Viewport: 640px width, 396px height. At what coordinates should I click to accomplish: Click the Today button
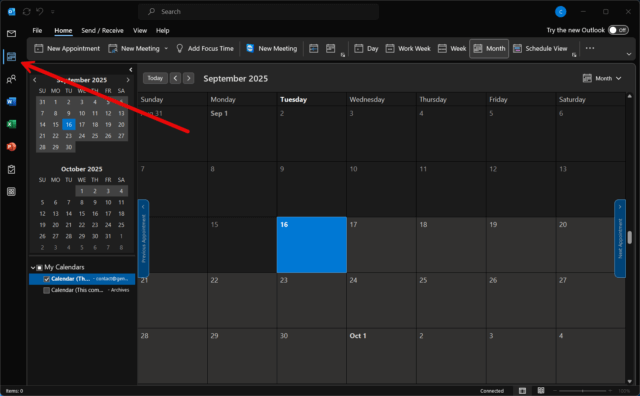point(155,78)
